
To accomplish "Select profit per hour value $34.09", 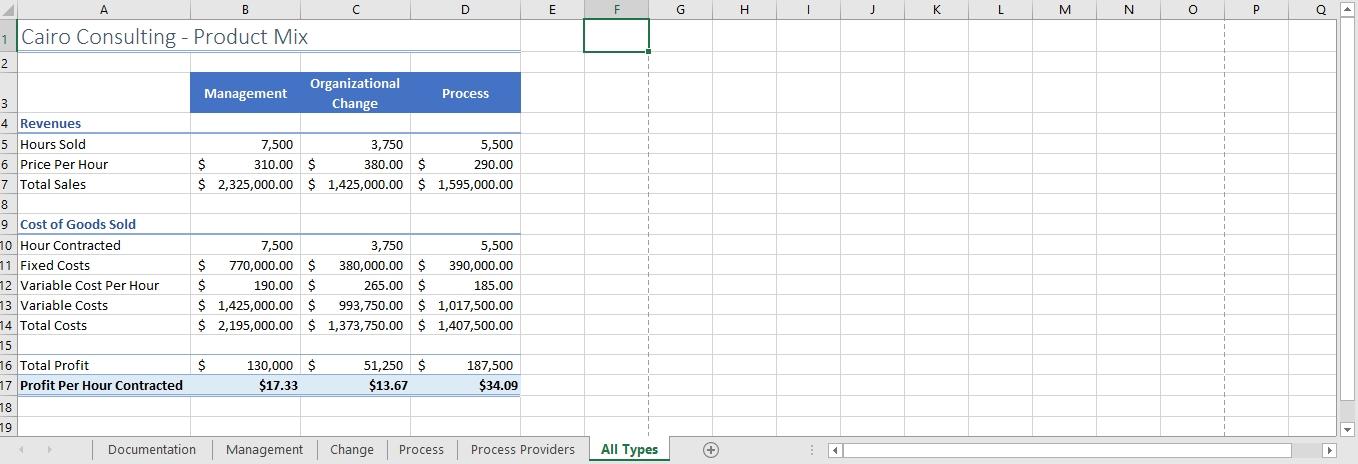I will pos(465,385).
